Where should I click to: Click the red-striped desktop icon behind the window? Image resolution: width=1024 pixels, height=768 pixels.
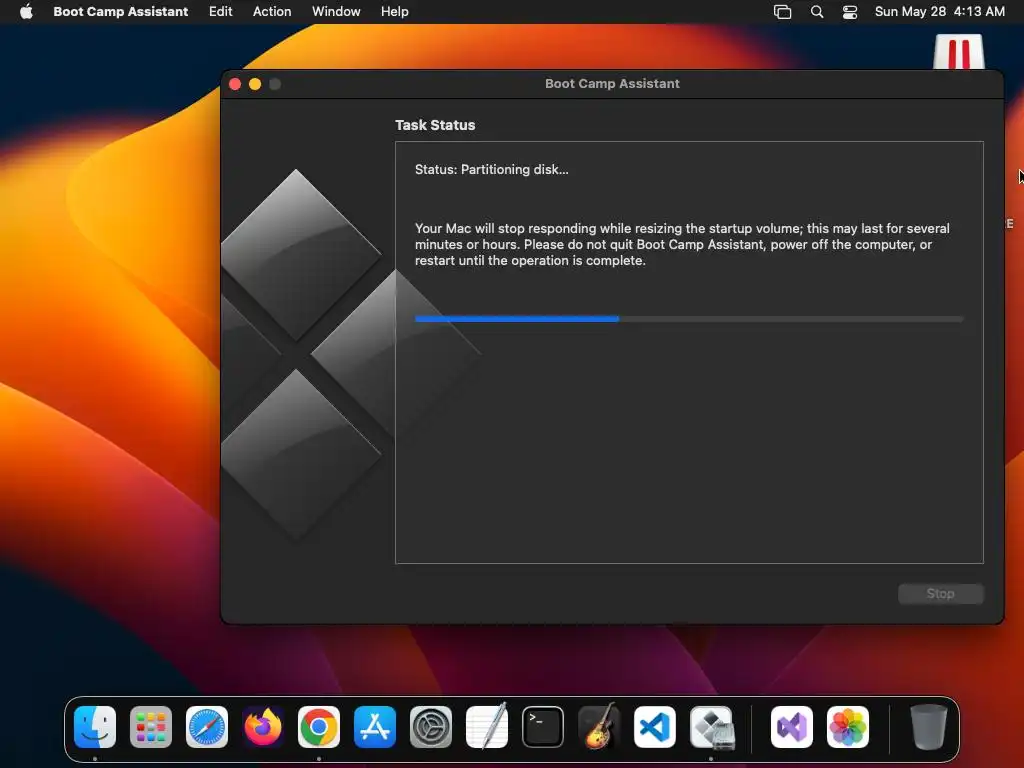[x=958, y=52]
